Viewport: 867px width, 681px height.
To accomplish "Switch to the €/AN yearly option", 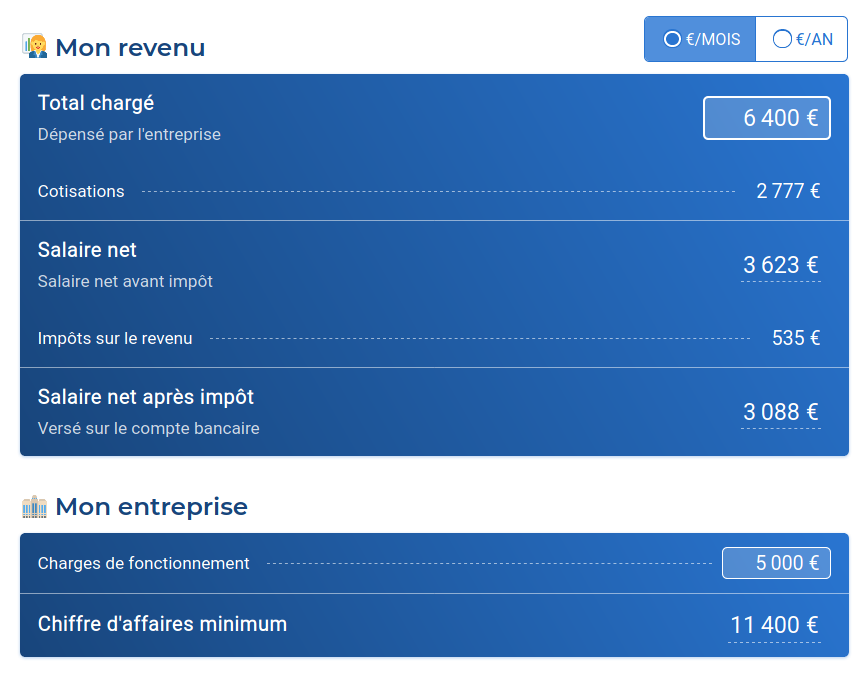I will [802, 39].
